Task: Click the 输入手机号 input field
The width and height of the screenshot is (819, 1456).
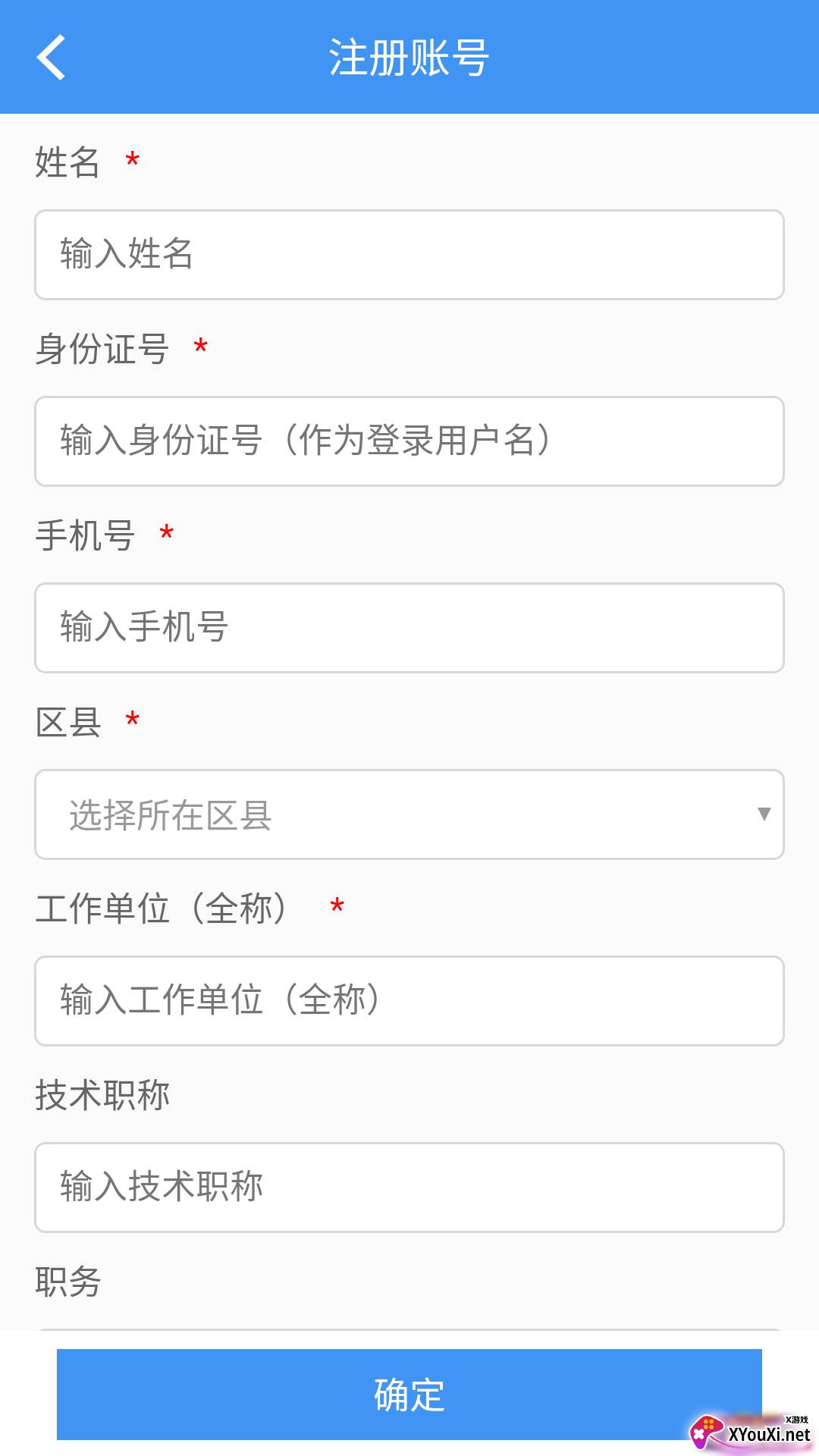Action: click(409, 628)
